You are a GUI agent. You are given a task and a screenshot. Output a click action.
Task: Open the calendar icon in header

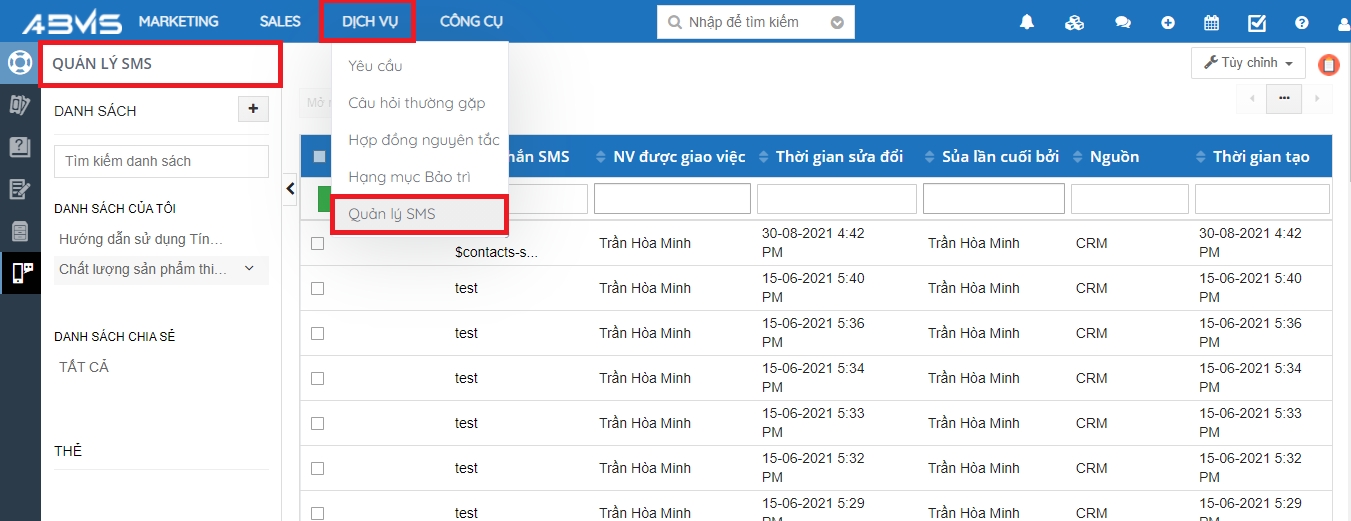[1211, 22]
